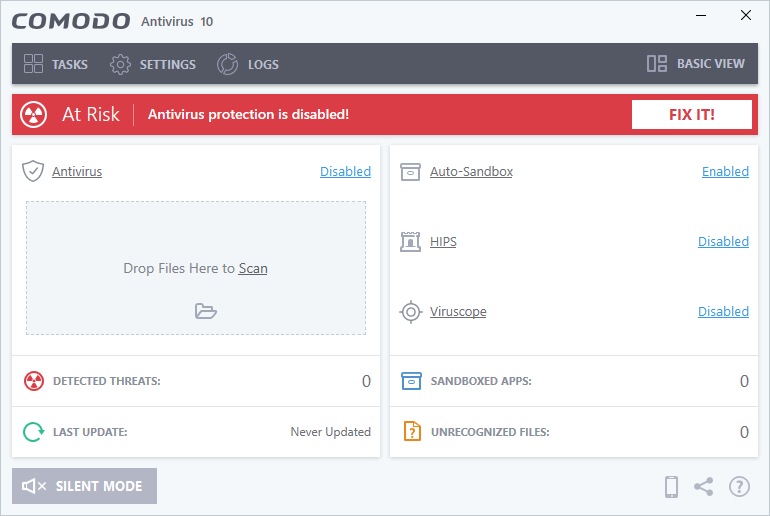Click the HIPS castle icon
Viewport: 770px width, 516px height.
410,242
